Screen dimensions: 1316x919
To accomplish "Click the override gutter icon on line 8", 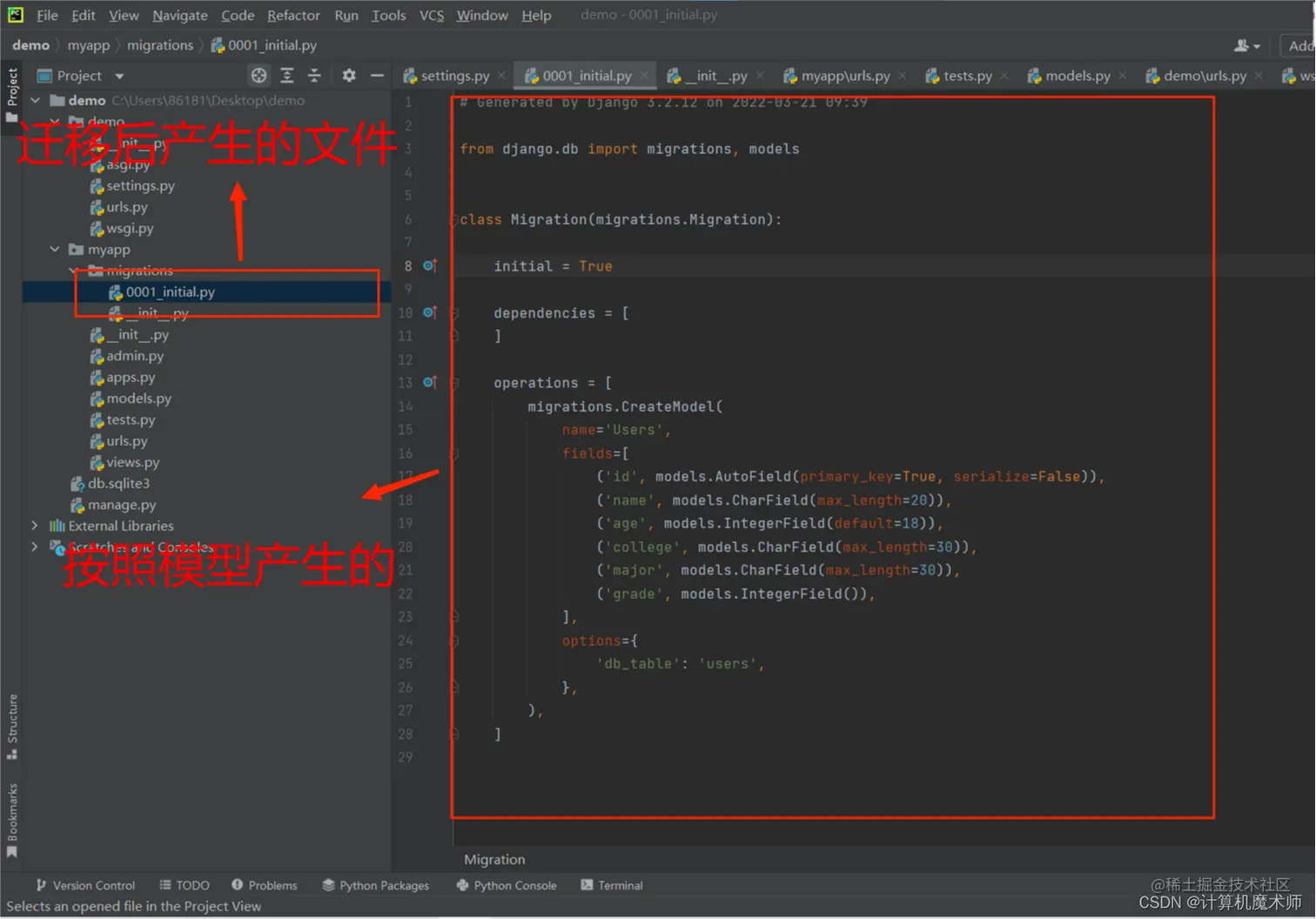I will click(429, 265).
